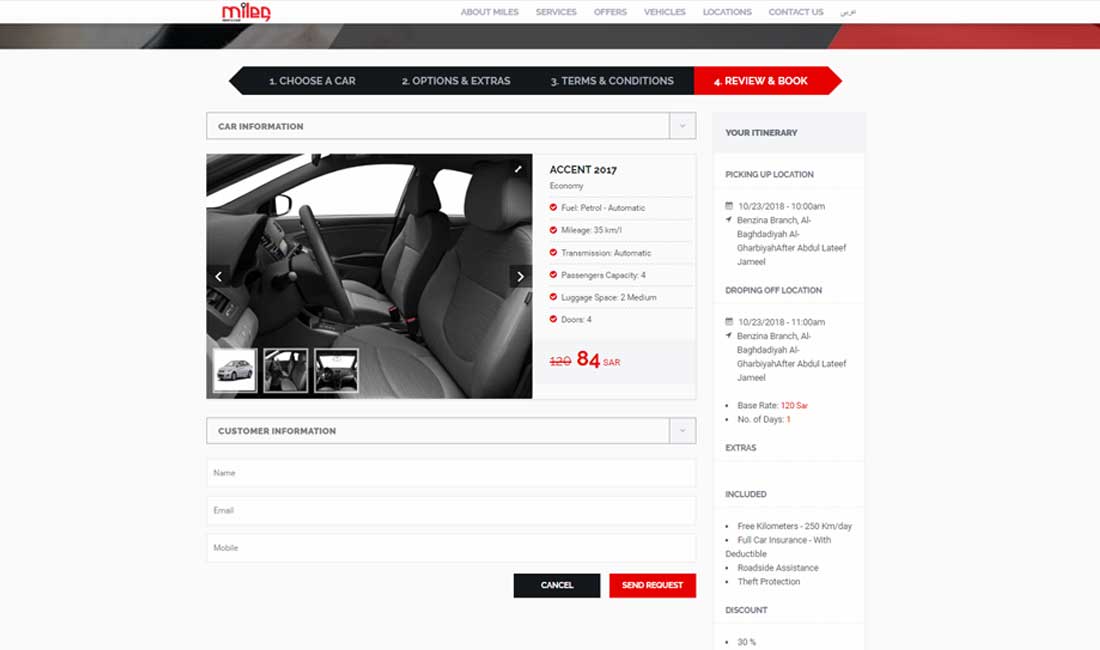1100x650 pixels.
Task: Go to Contact Us page
Action: (x=795, y=12)
